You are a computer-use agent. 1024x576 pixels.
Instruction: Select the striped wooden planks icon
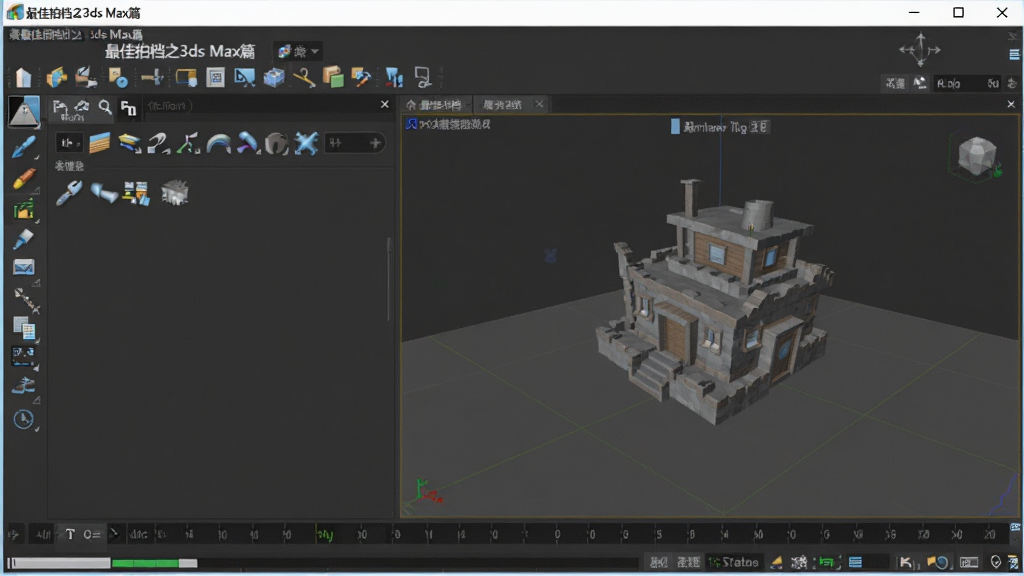tap(99, 143)
